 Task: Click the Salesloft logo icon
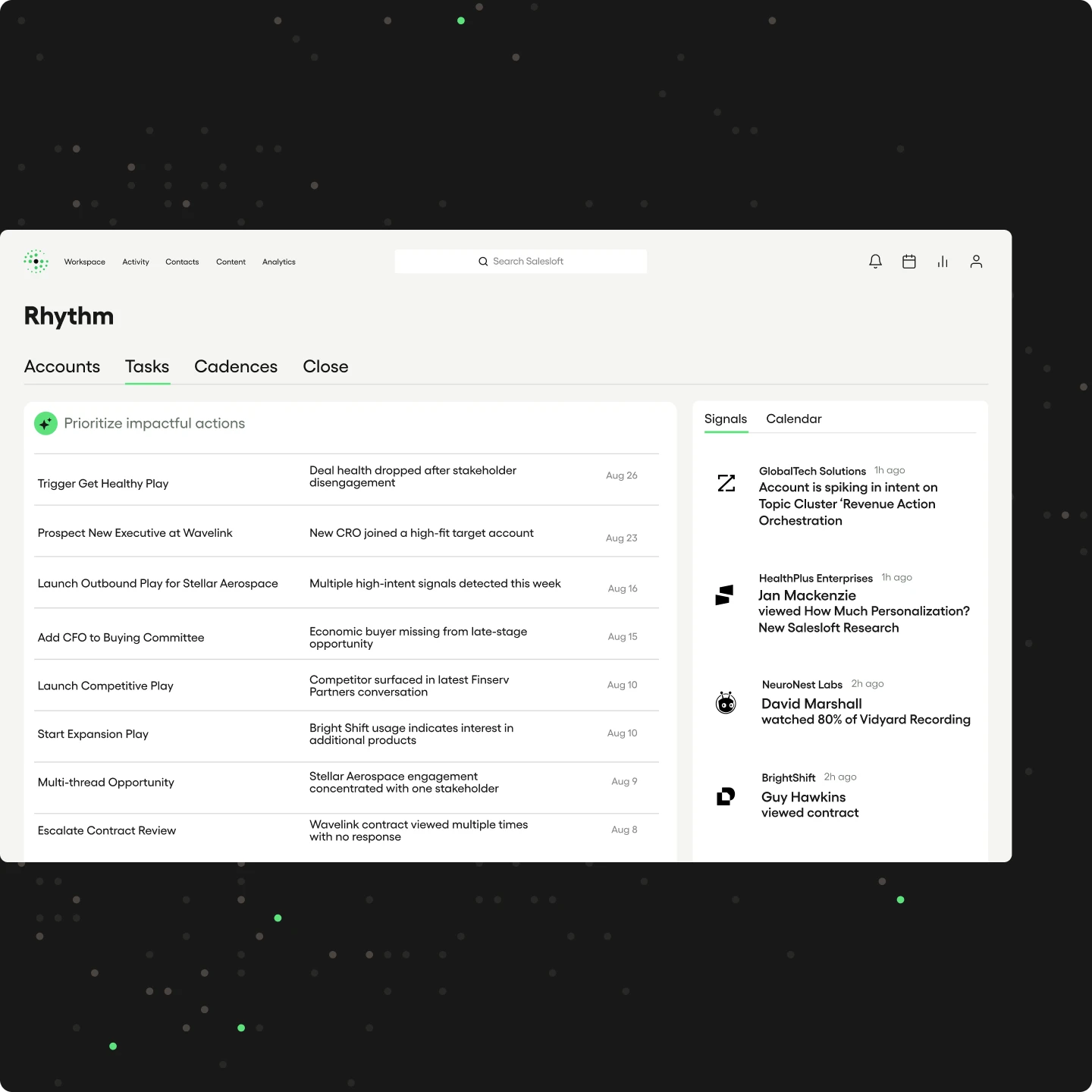tap(36, 262)
